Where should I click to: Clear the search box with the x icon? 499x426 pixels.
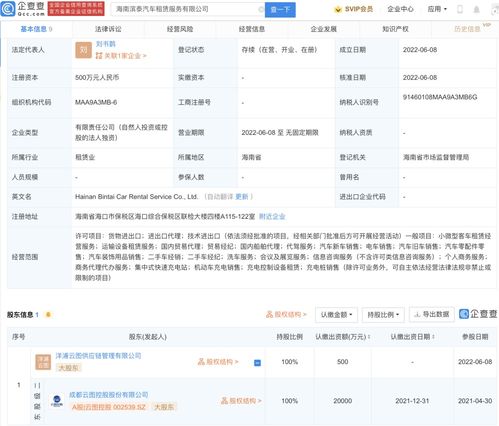261,10
